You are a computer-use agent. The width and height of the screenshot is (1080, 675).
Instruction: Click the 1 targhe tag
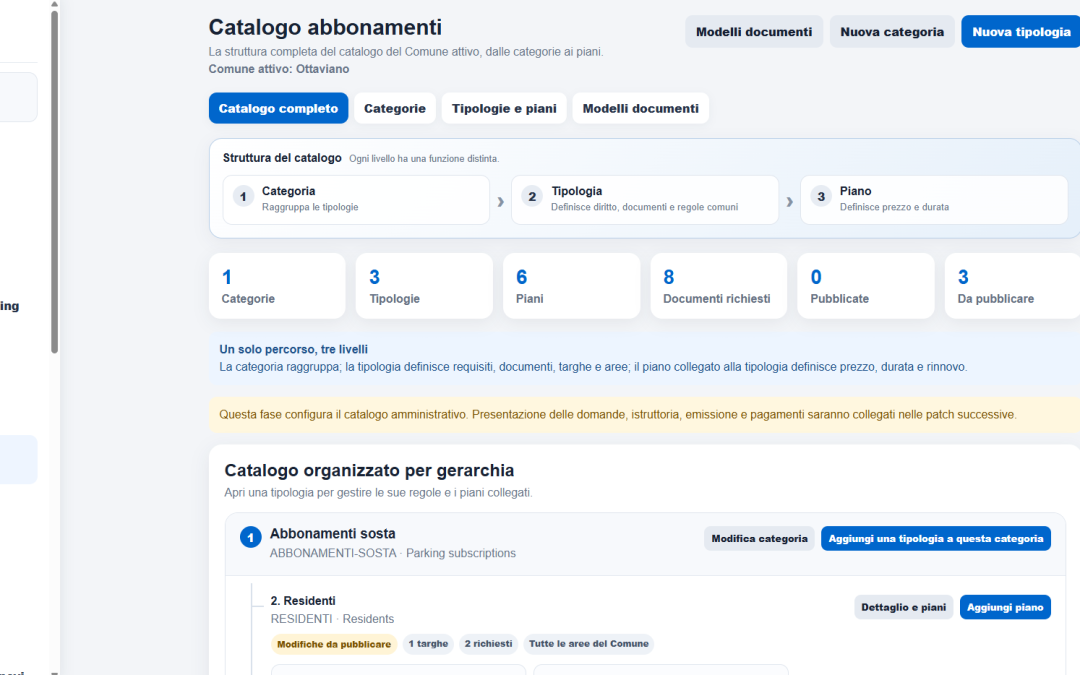[x=428, y=644]
